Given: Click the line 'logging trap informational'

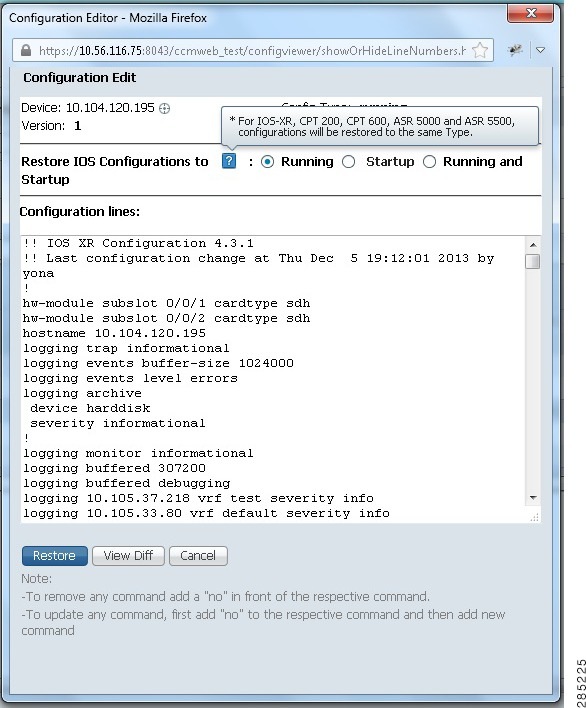Looking at the screenshot, I should click(126, 348).
